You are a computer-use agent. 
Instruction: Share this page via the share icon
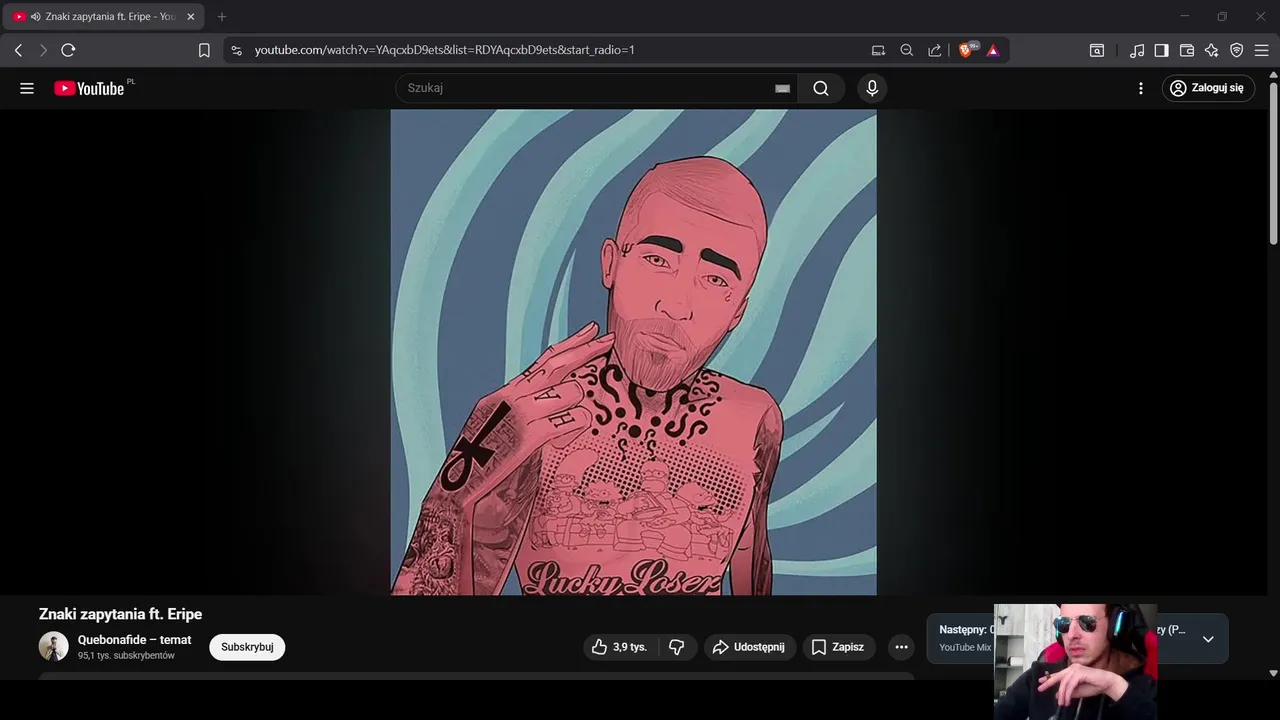934,50
